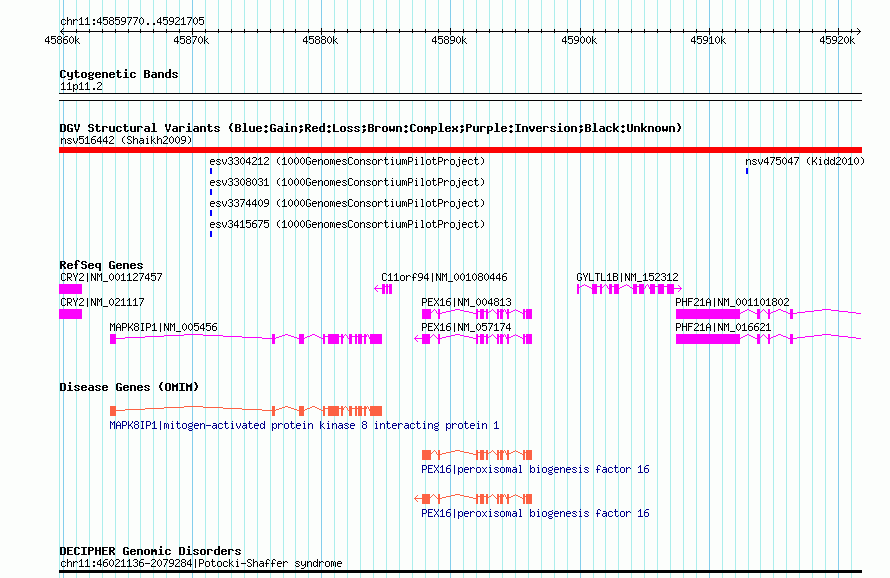
Task: Click the black Potocki-Shaffer syndrome region bar
Action: point(460,572)
